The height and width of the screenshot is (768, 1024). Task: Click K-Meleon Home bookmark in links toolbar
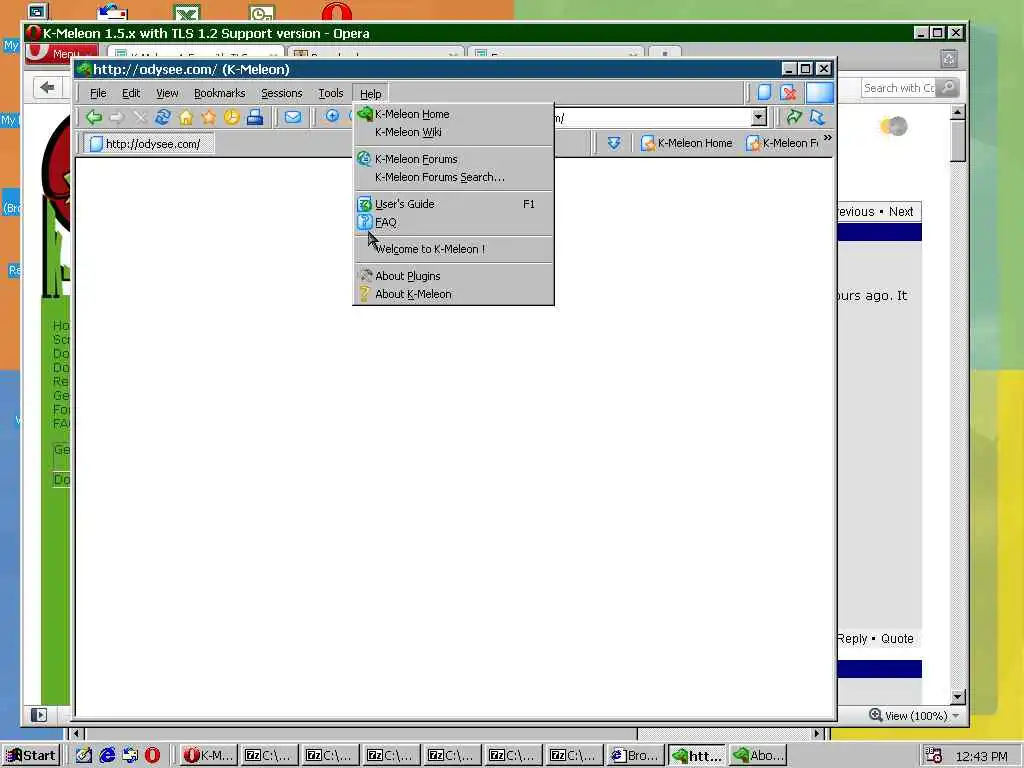point(687,143)
